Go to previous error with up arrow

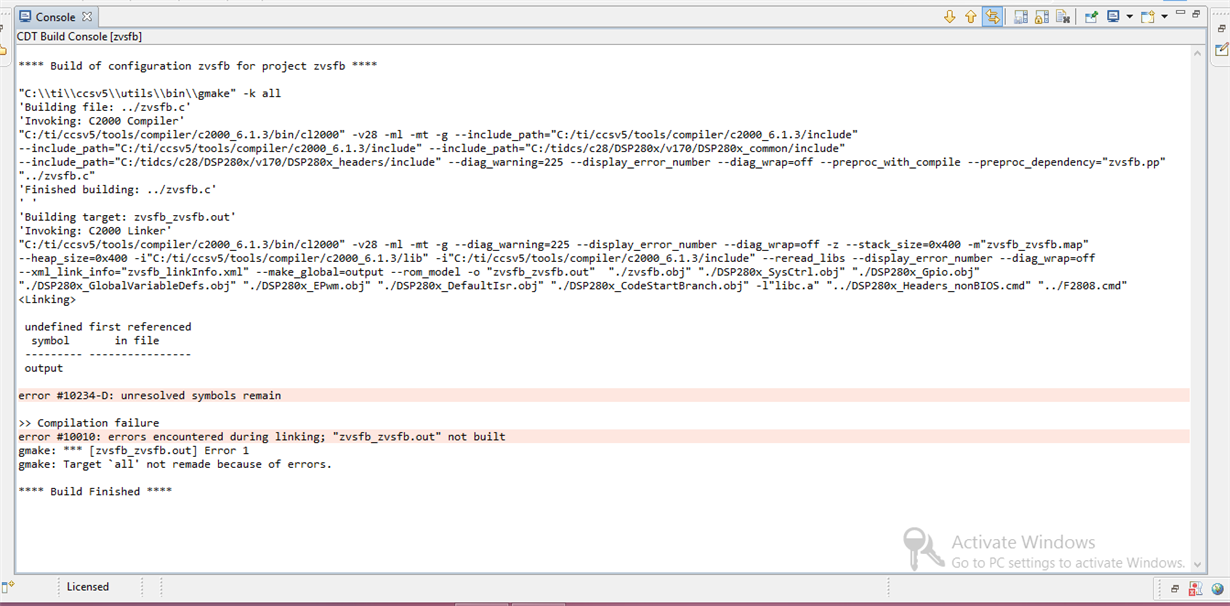(x=971, y=17)
